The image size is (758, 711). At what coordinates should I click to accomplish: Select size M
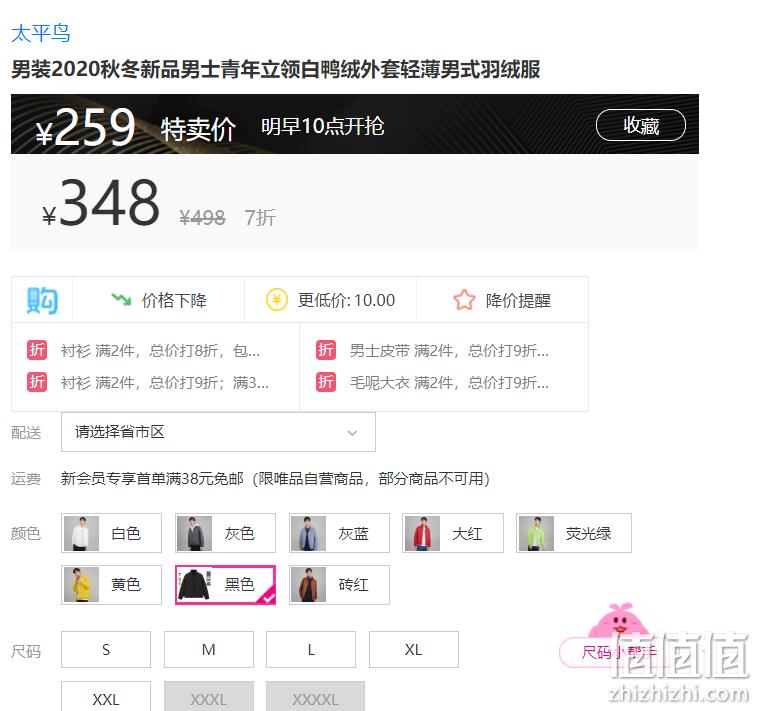click(208, 649)
